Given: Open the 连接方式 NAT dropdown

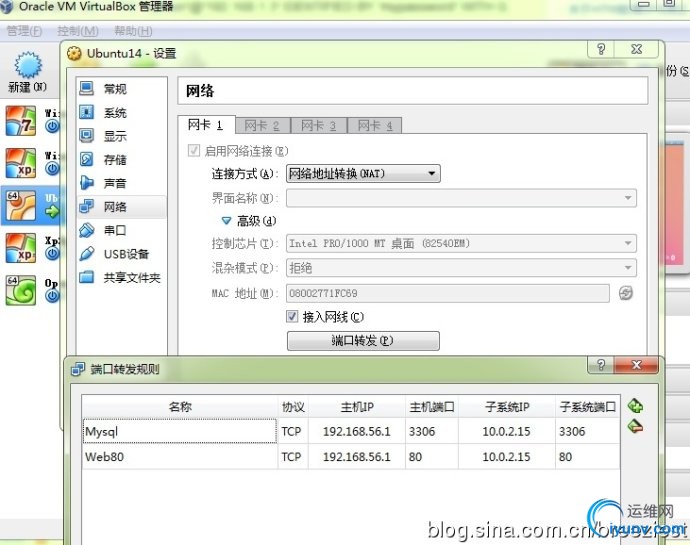Looking at the screenshot, I should (363, 174).
